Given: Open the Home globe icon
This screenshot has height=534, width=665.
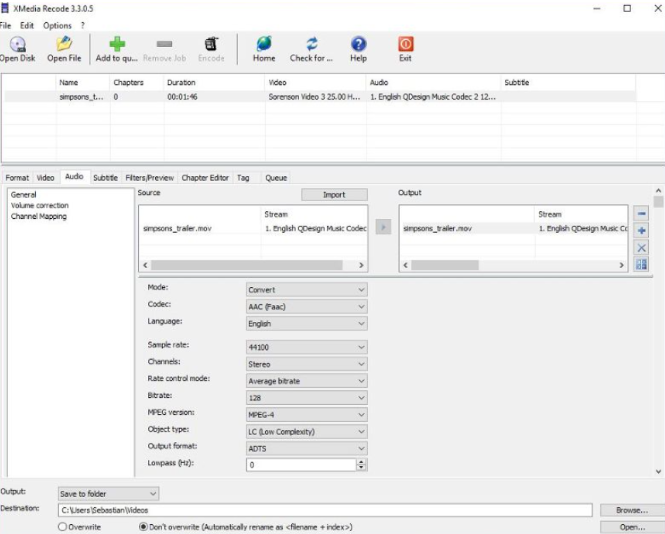Looking at the screenshot, I should coord(264,45).
